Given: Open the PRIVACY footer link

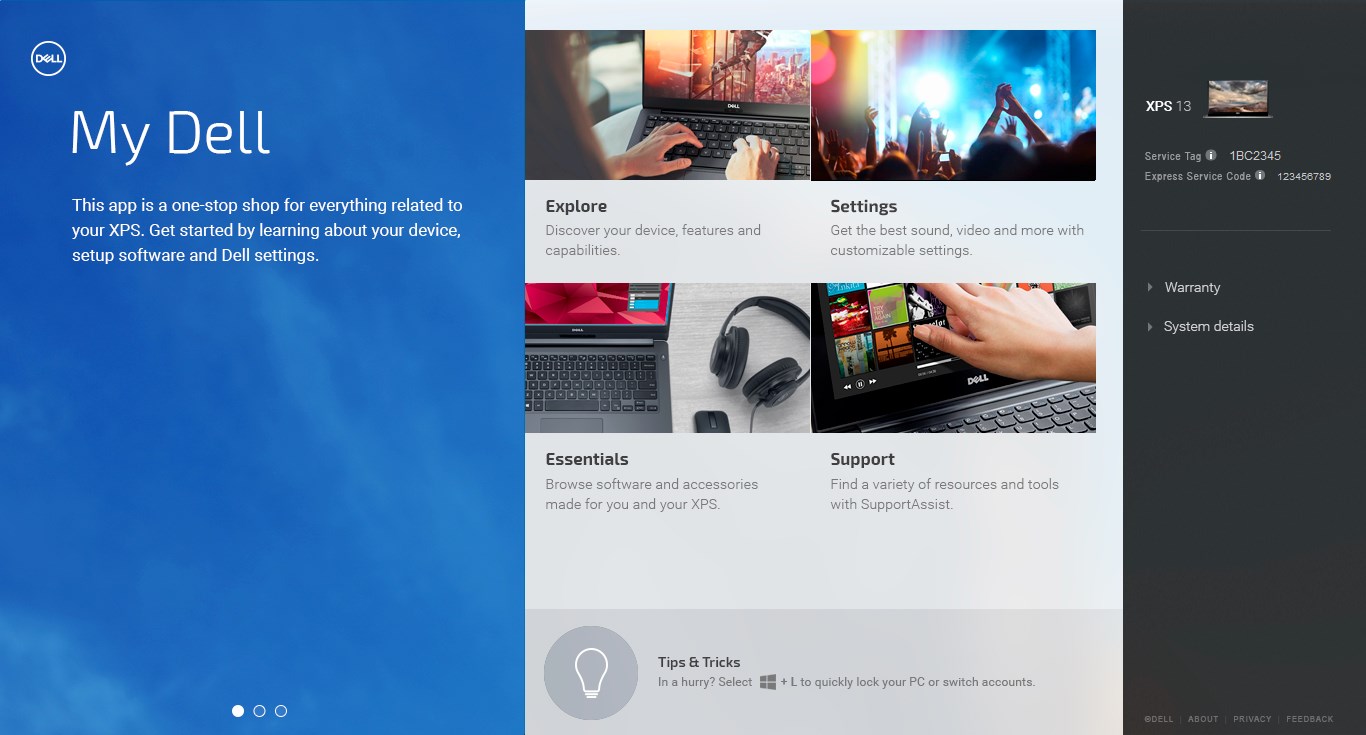Looking at the screenshot, I should 1252,719.
